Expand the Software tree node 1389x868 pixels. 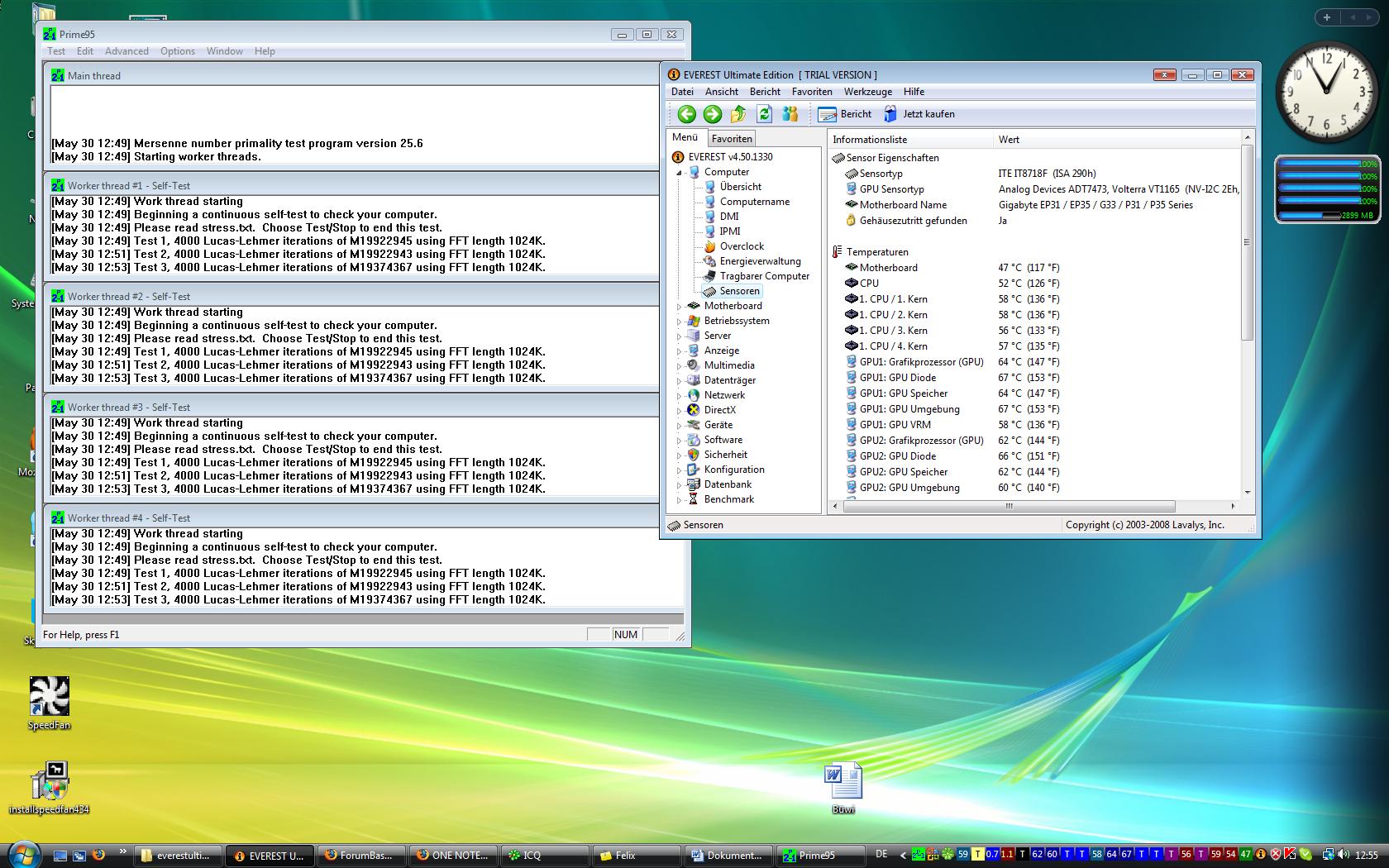[680, 440]
